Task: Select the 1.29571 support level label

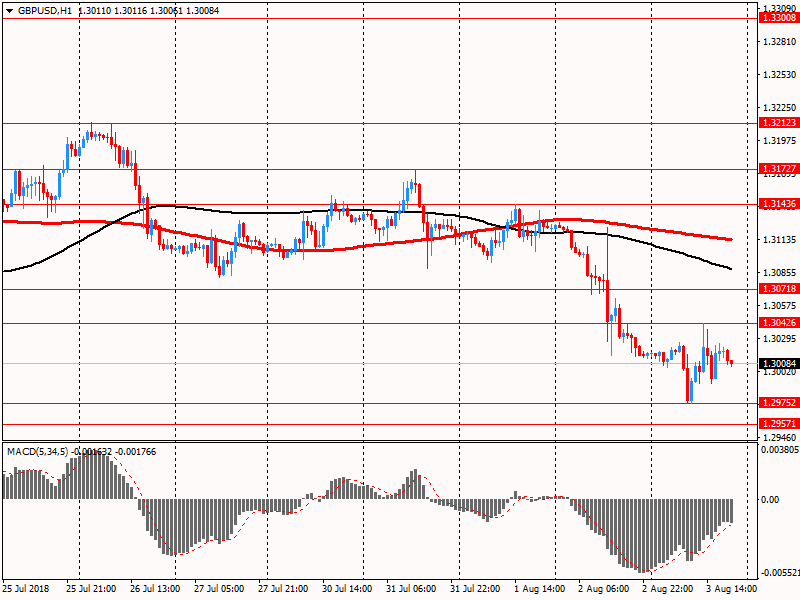Action: coord(778,424)
